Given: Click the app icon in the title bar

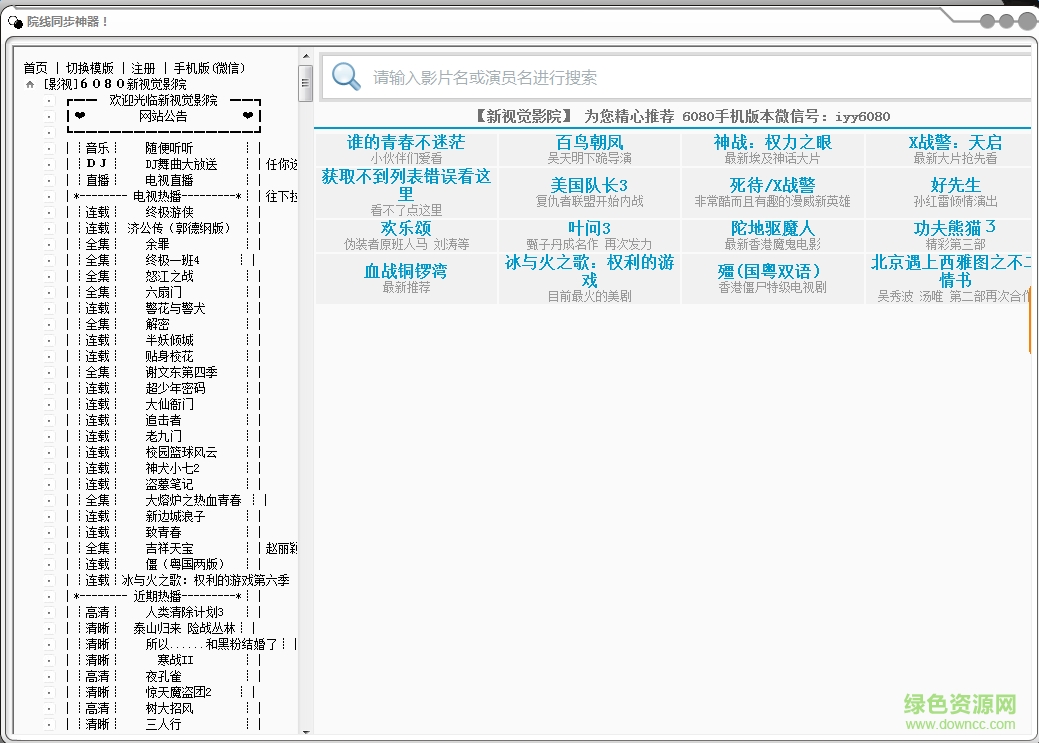Looking at the screenshot, I should [x=16, y=20].
